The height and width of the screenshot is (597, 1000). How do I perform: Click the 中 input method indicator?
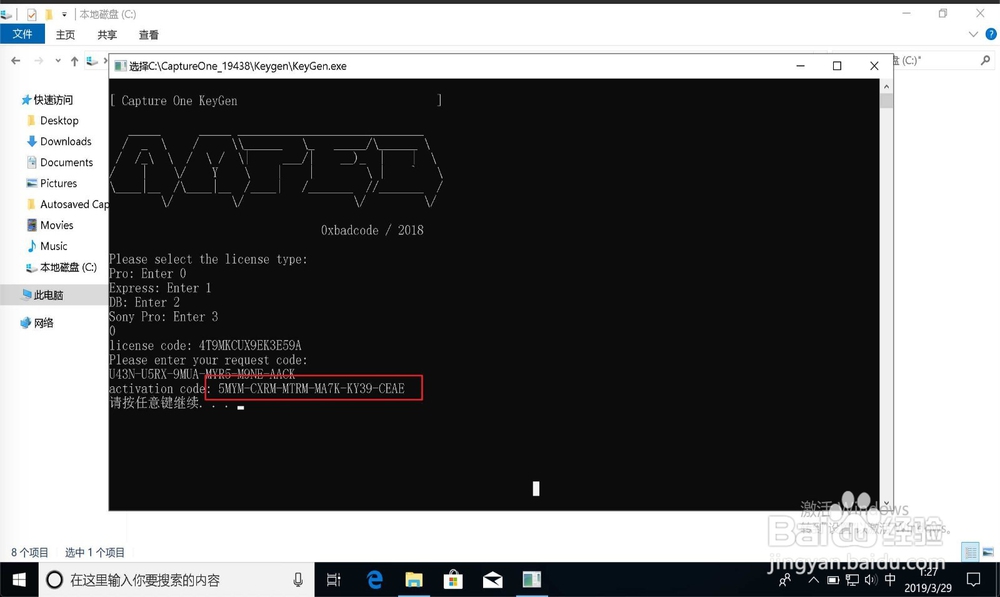(x=890, y=579)
